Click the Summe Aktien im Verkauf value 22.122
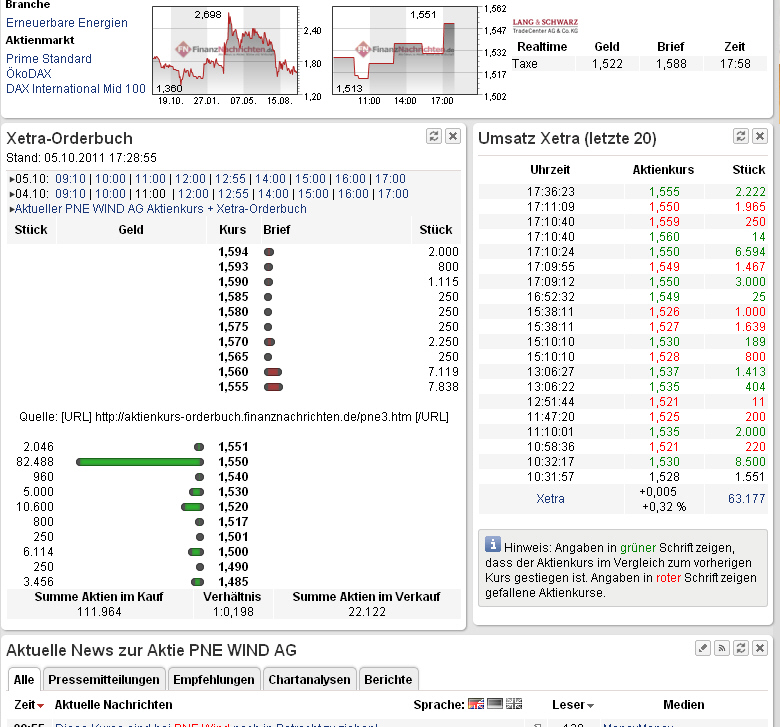This screenshot has width=780, height=727. [x=367, y=612]
